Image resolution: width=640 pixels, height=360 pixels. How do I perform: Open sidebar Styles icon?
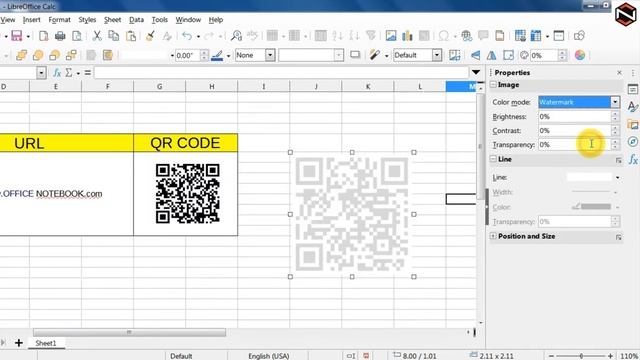pyautogui.click(x=633, y=107)
